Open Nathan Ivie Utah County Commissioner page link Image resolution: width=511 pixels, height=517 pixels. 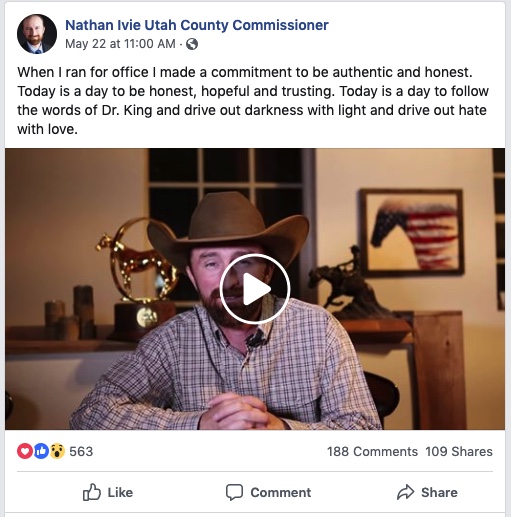197,25
